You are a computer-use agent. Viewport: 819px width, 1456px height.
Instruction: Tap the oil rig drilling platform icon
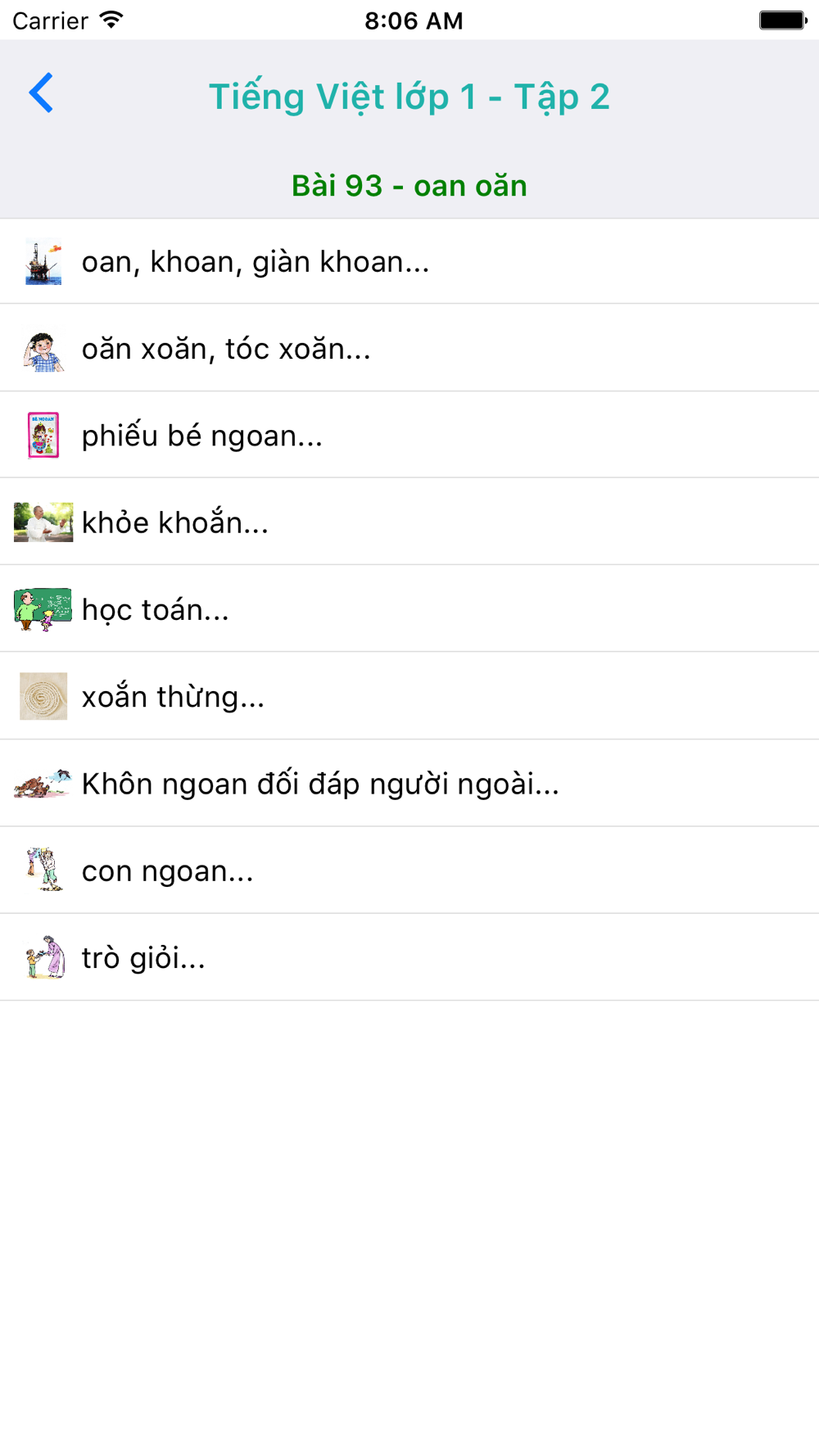click(43, 261)
